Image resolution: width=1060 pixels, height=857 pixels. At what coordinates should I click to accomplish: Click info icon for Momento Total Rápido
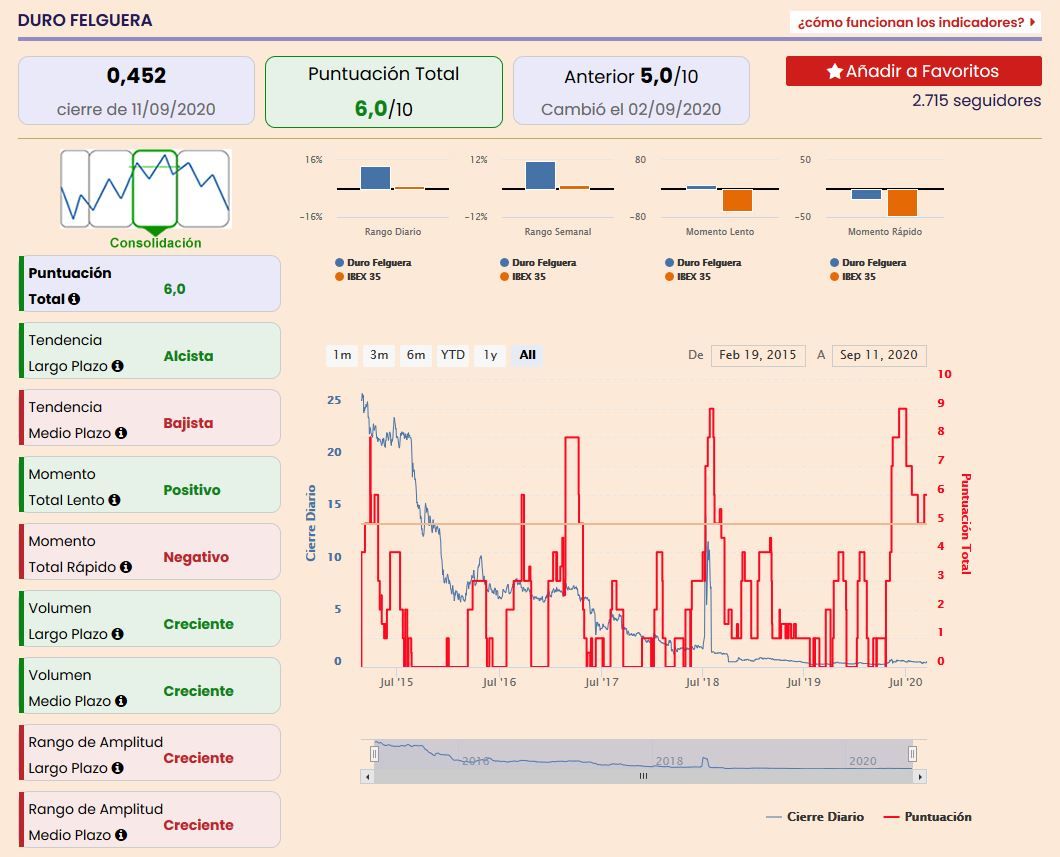(x=126, y=566)
